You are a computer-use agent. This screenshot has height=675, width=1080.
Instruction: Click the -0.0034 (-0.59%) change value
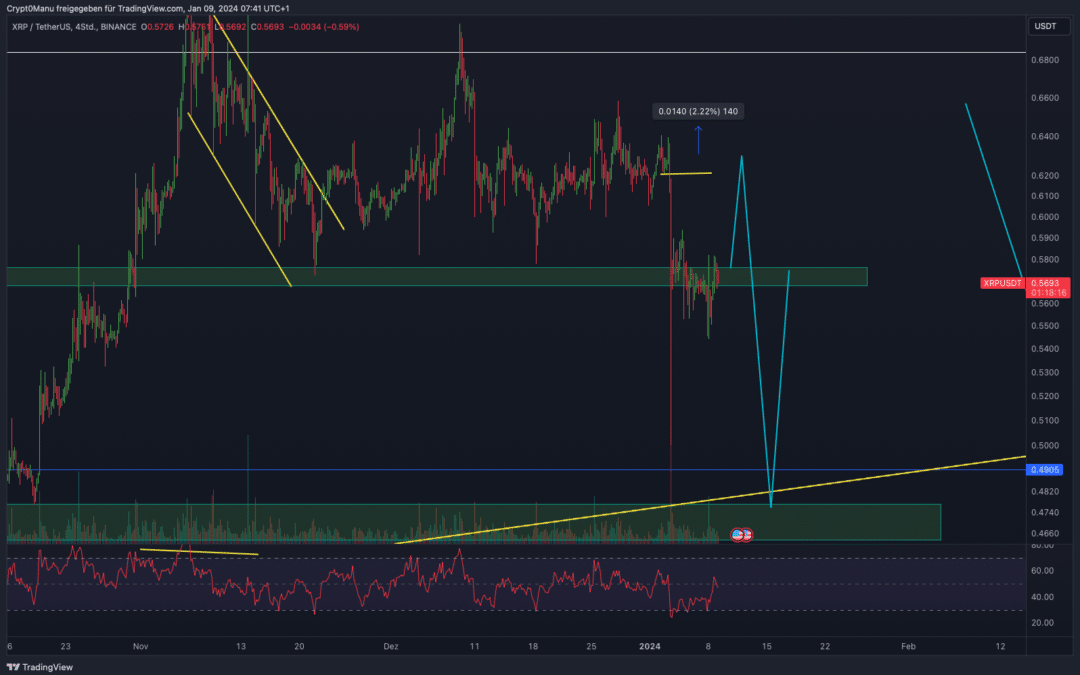coord(324,27)
